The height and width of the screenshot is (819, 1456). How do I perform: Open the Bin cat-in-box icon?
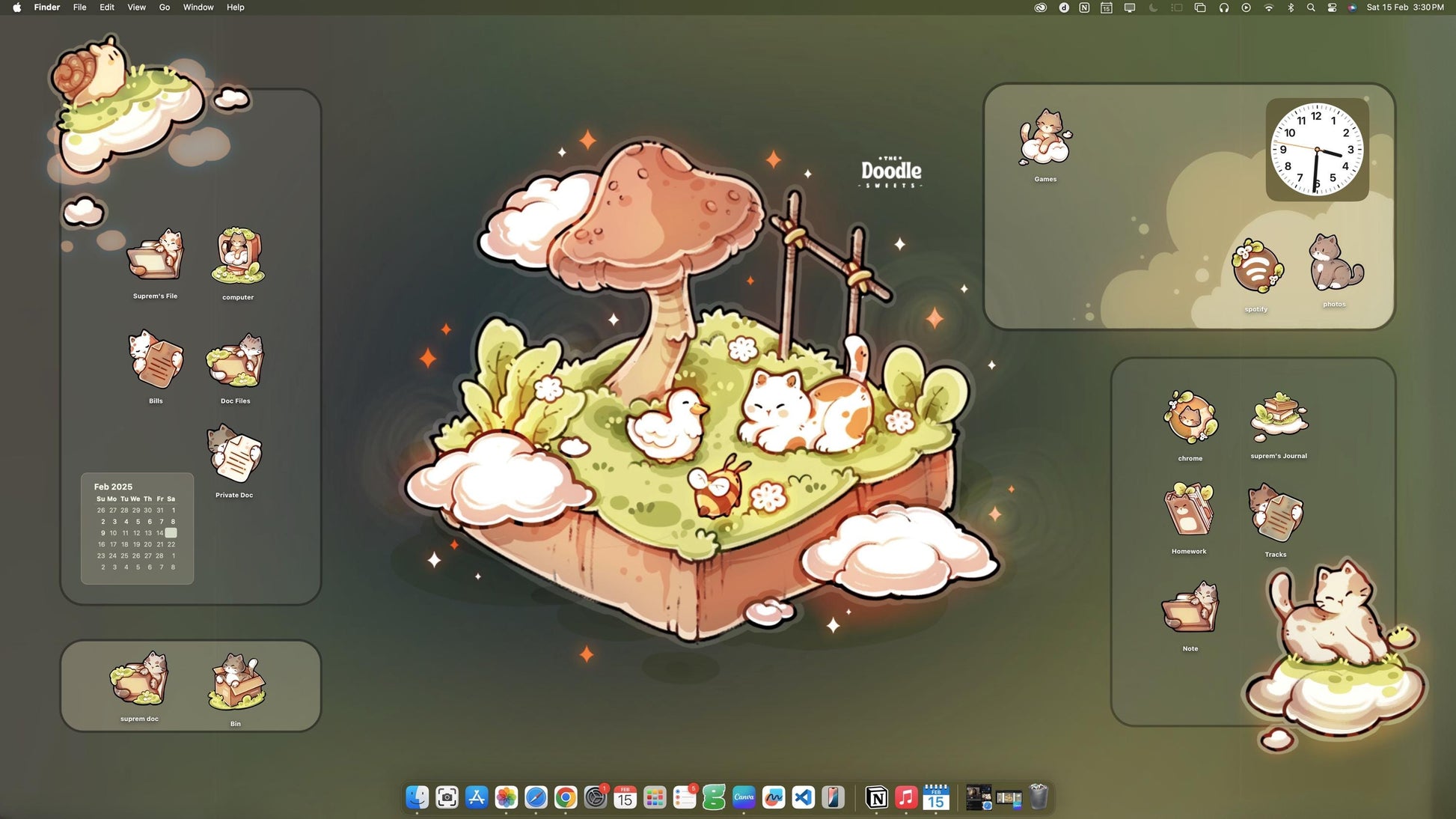(236, 682)
